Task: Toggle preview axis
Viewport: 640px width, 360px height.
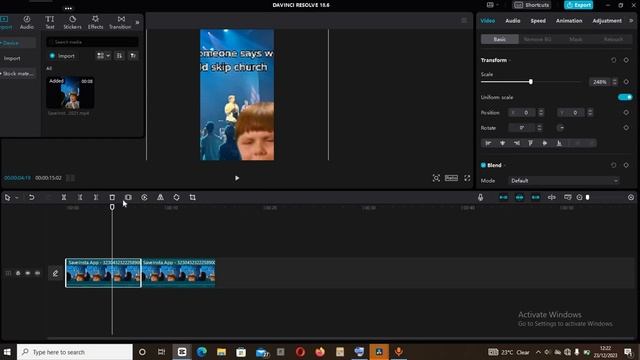Action: (552, 198)
